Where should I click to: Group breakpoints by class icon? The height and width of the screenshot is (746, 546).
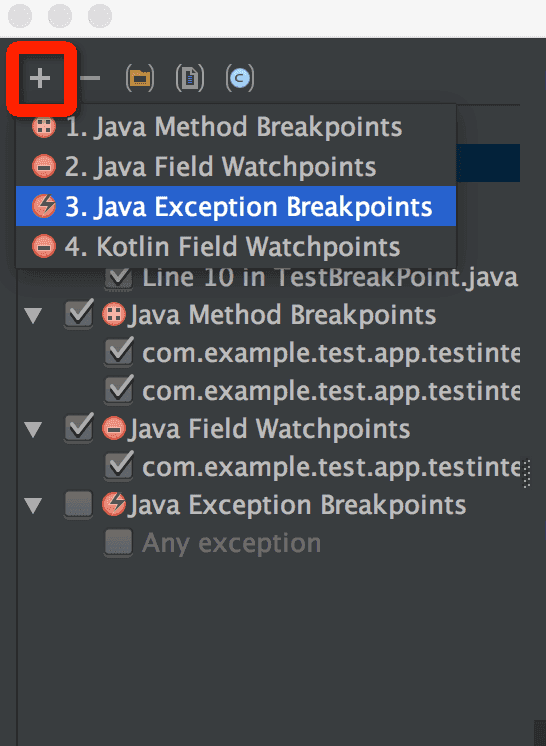point(240,79)
